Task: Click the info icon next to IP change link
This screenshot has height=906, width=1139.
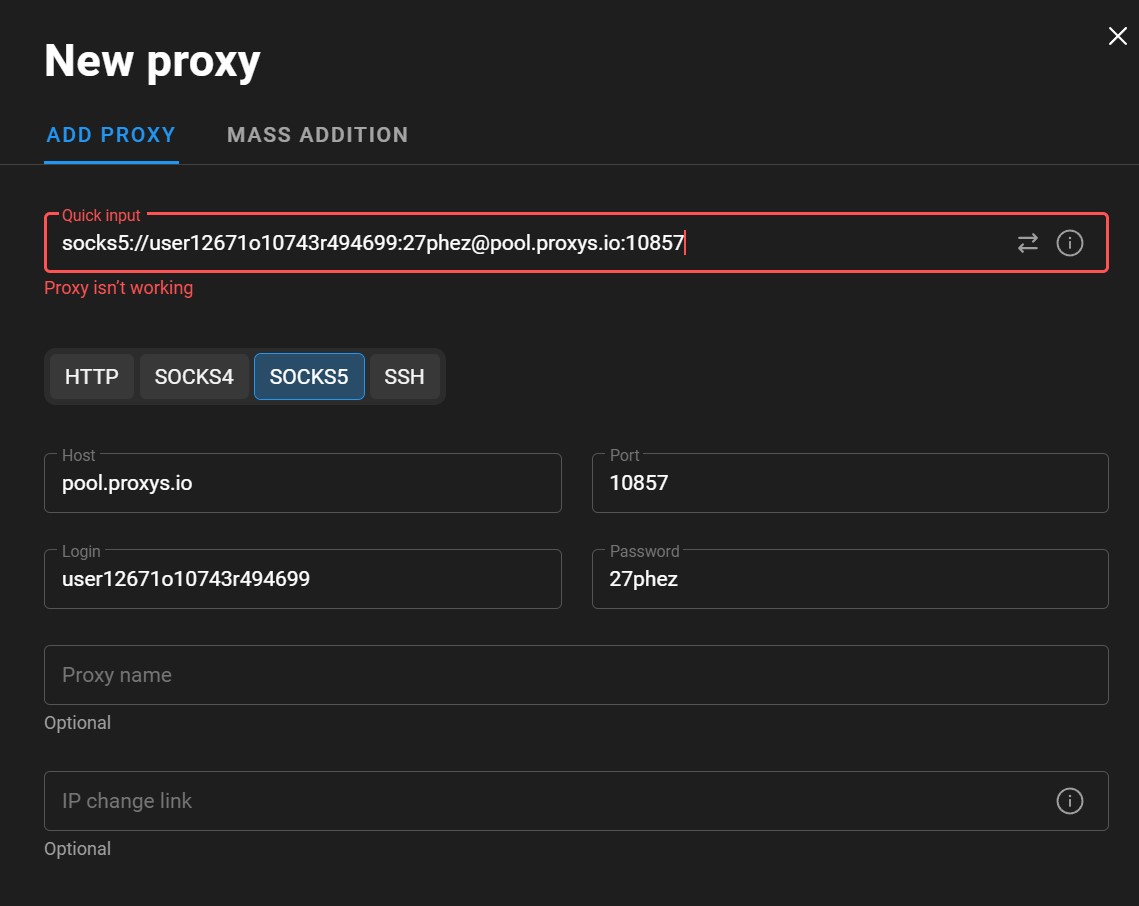Action: pos(1069,800)
